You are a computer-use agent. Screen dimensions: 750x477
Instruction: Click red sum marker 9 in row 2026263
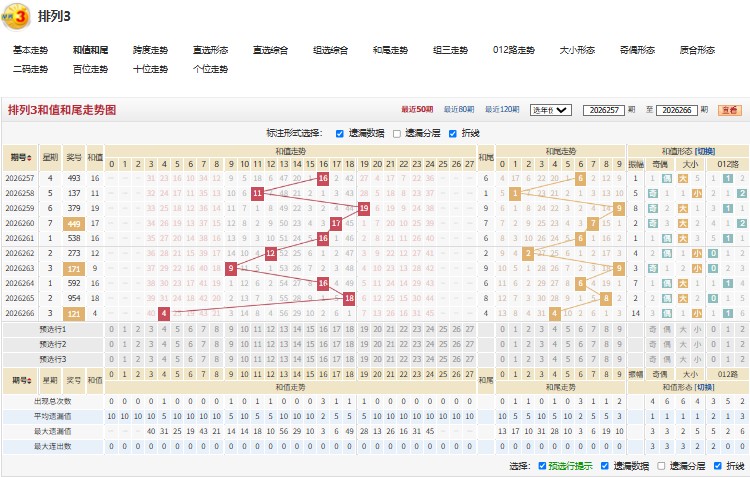231,268
